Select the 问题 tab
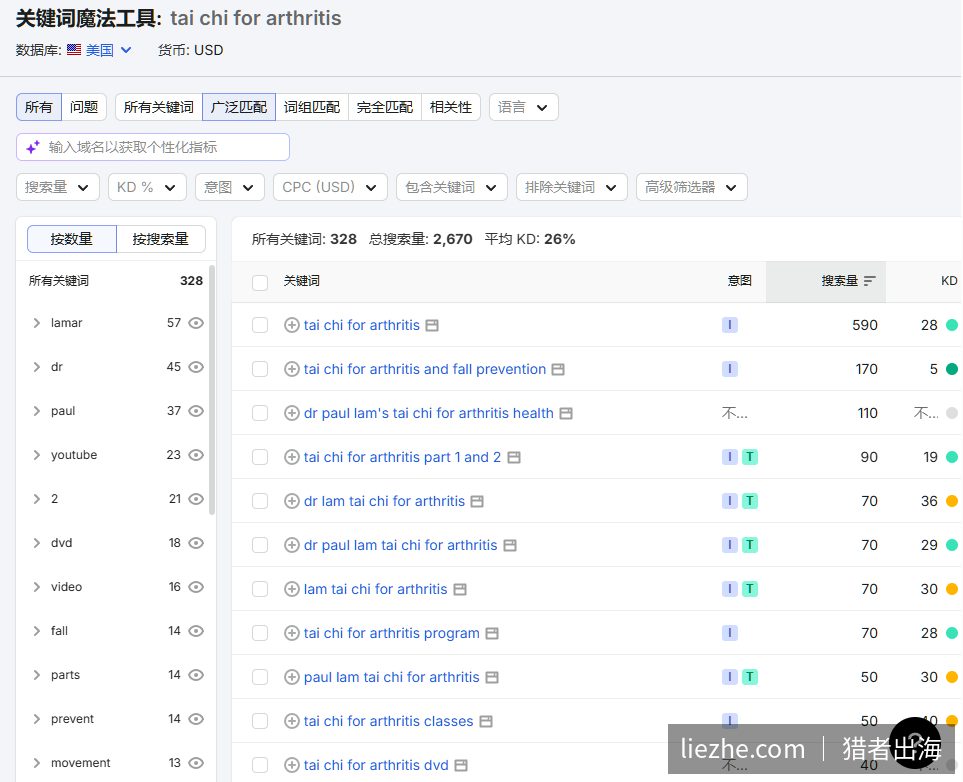Screen dimensions: 963x782 [x=84, y=108]
